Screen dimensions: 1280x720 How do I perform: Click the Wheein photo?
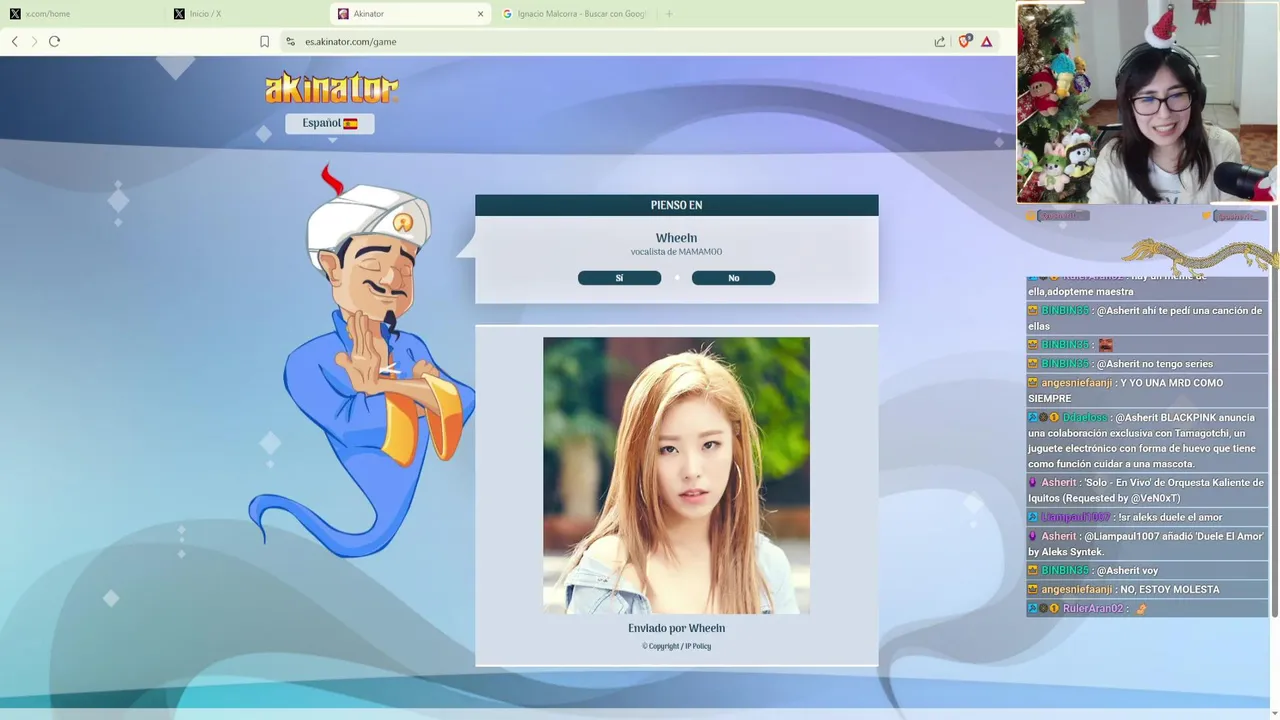coord(676,475)
